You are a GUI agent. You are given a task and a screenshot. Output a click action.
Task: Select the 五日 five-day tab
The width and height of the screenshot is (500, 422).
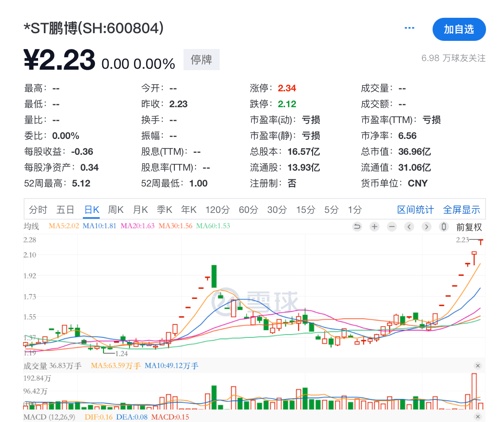click(65, 210)
